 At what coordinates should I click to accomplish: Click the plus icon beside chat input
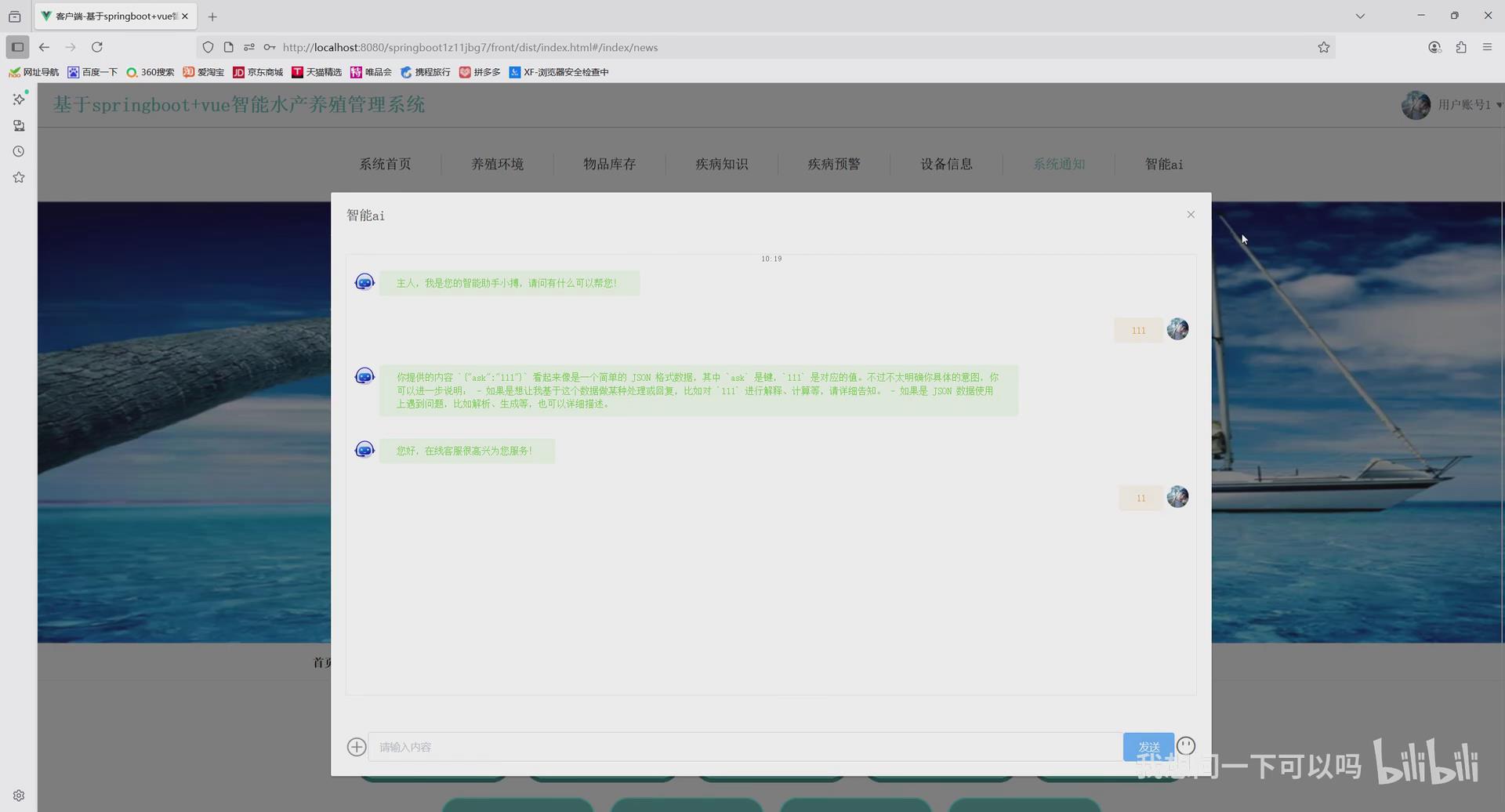coord(357,746)
